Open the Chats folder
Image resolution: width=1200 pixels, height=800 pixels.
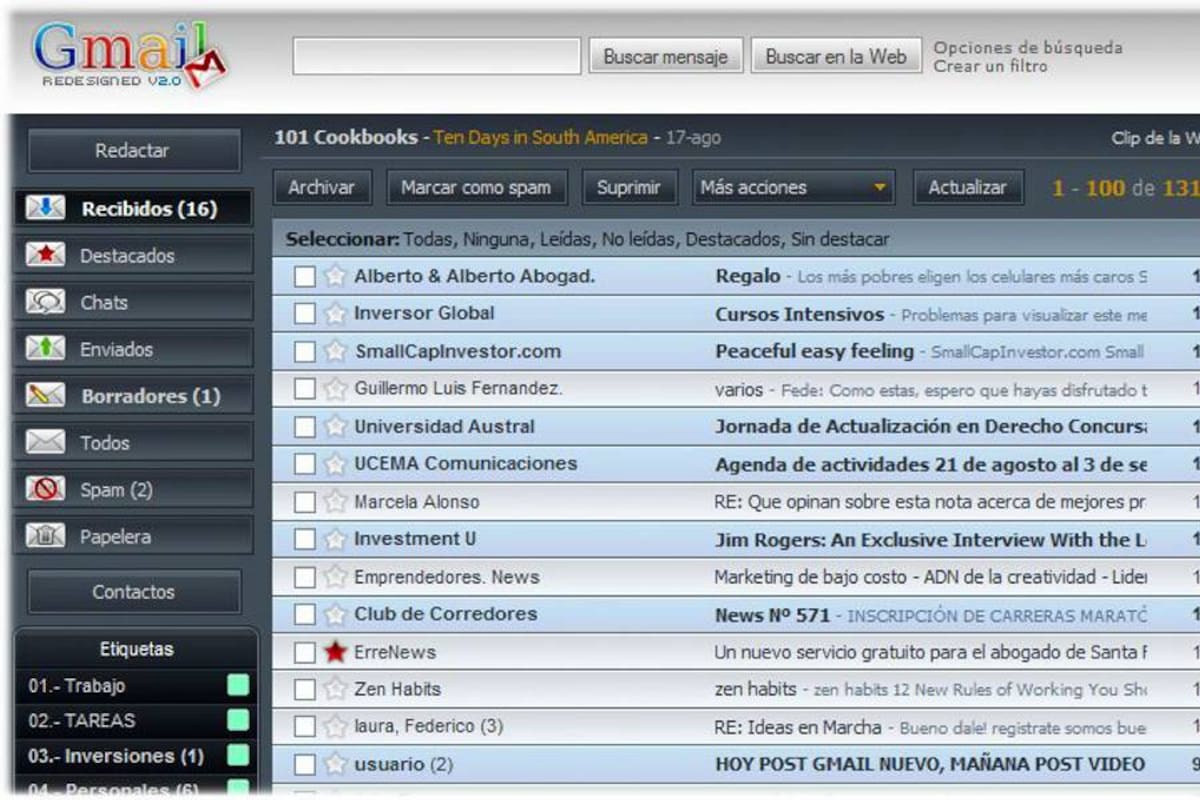tap(132, 302)
